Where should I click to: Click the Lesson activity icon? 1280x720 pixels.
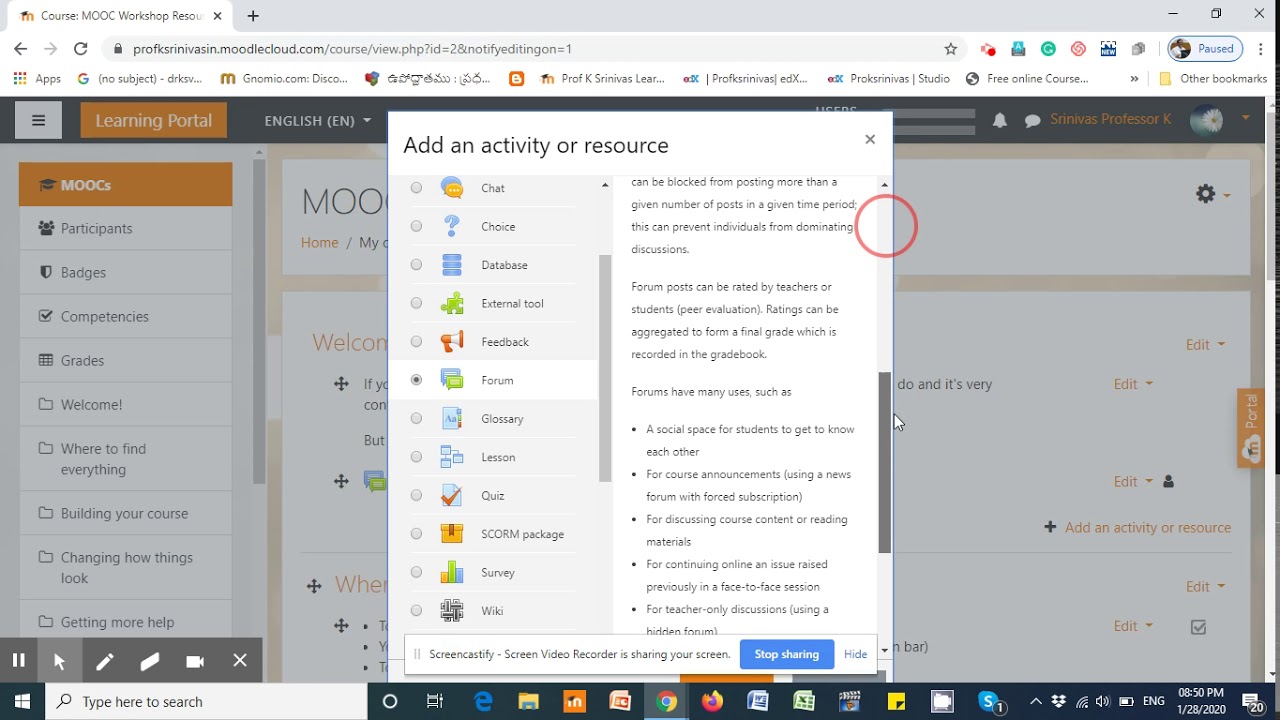click(x=452, y=457)
